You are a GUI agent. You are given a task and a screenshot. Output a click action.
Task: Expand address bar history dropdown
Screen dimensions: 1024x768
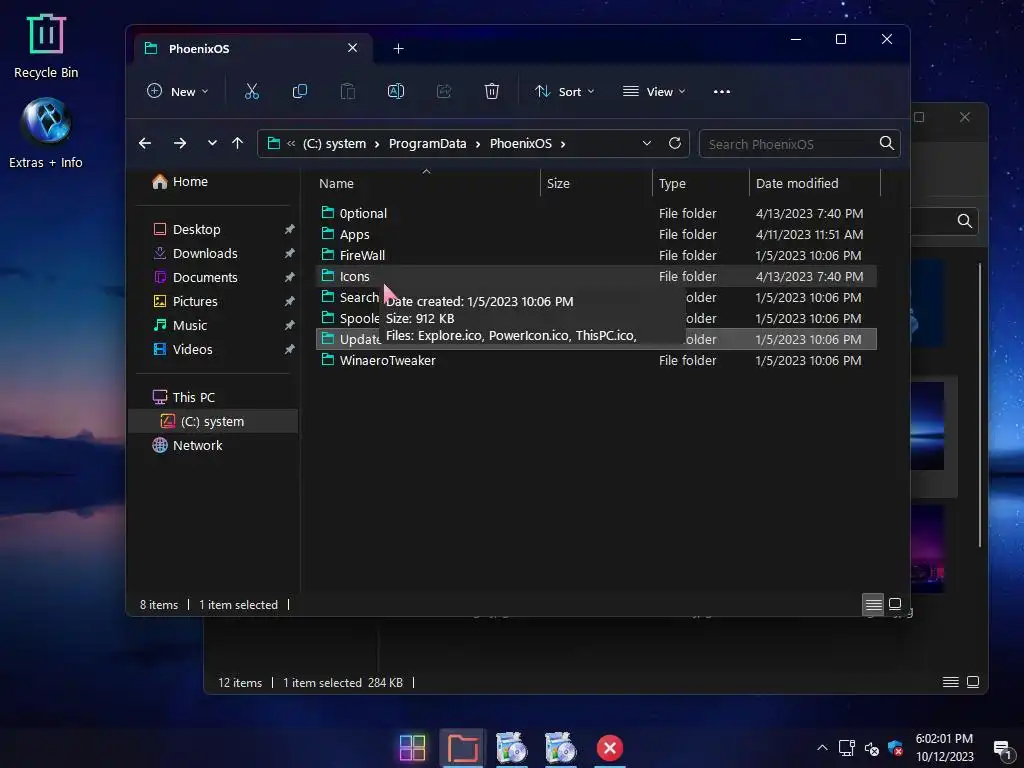(x=647, y=143)
